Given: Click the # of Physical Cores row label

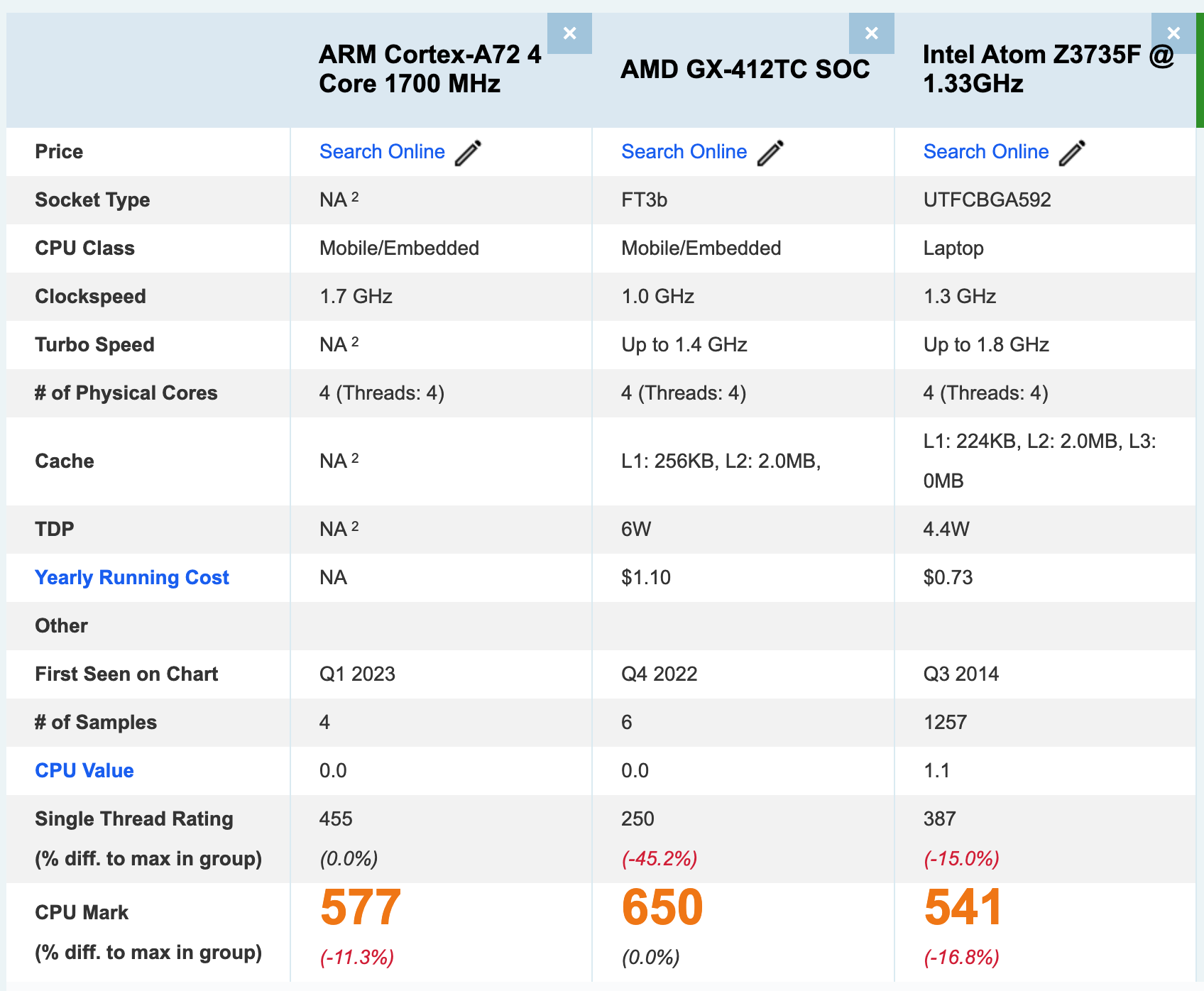Looking at the screenshot, I should [x=126, y=393].
